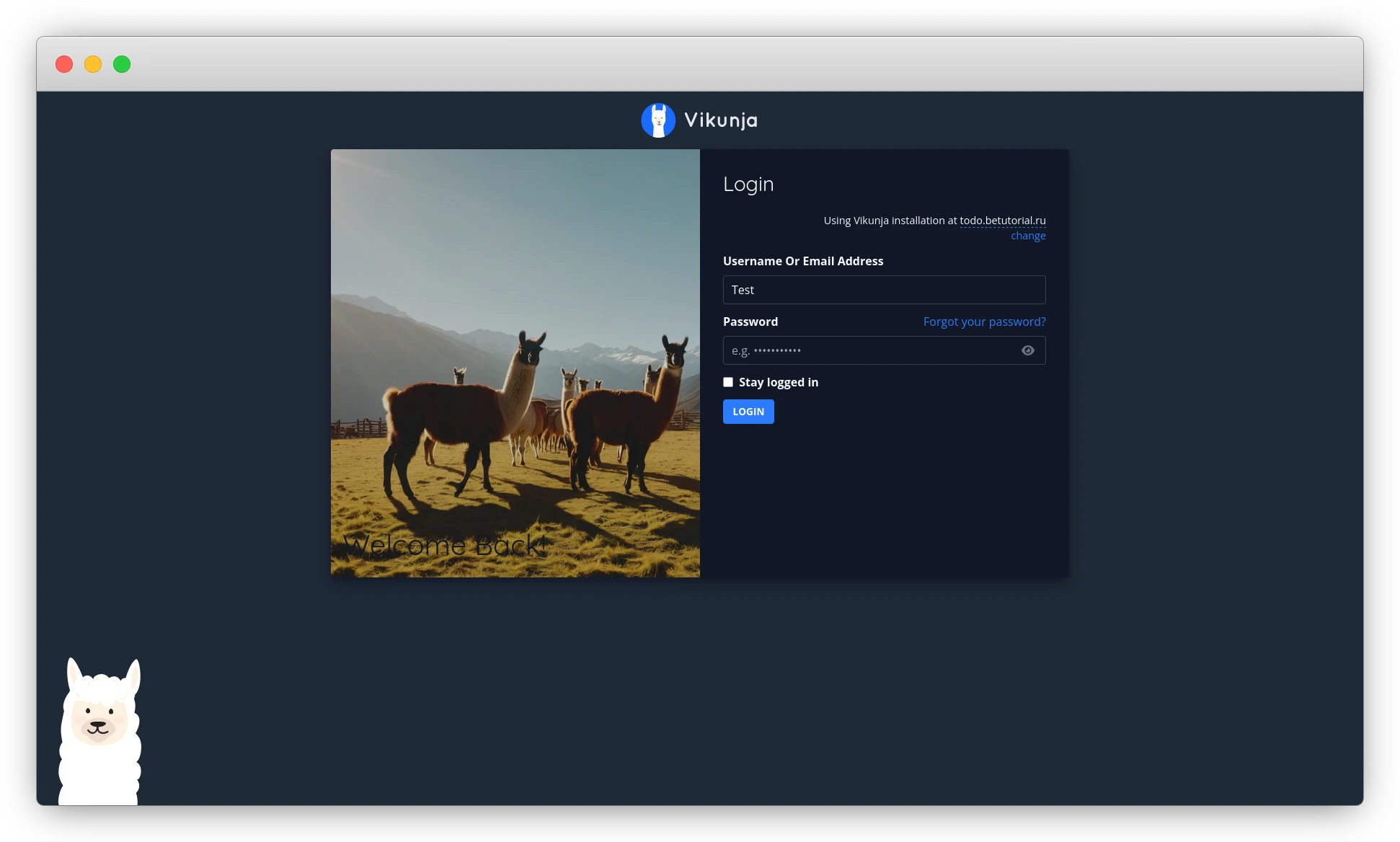The width and height of the screenshot is (1400, 842).
Task: Click the Vikunja llama logo icon
Action: [x=657, y=120]
